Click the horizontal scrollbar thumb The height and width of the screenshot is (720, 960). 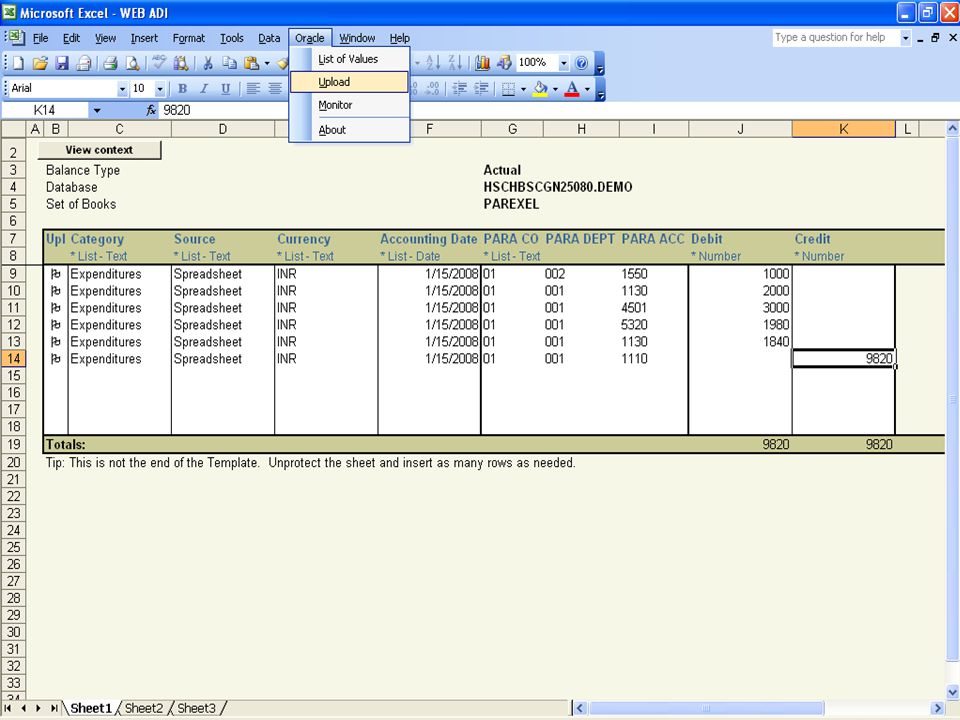(705, 708)
